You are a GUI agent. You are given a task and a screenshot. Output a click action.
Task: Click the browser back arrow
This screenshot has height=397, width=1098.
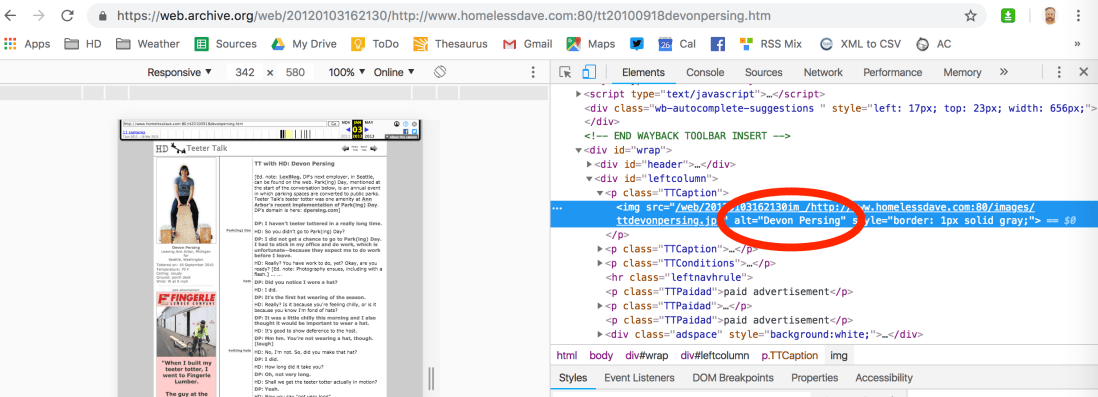[x=11, y=15]
